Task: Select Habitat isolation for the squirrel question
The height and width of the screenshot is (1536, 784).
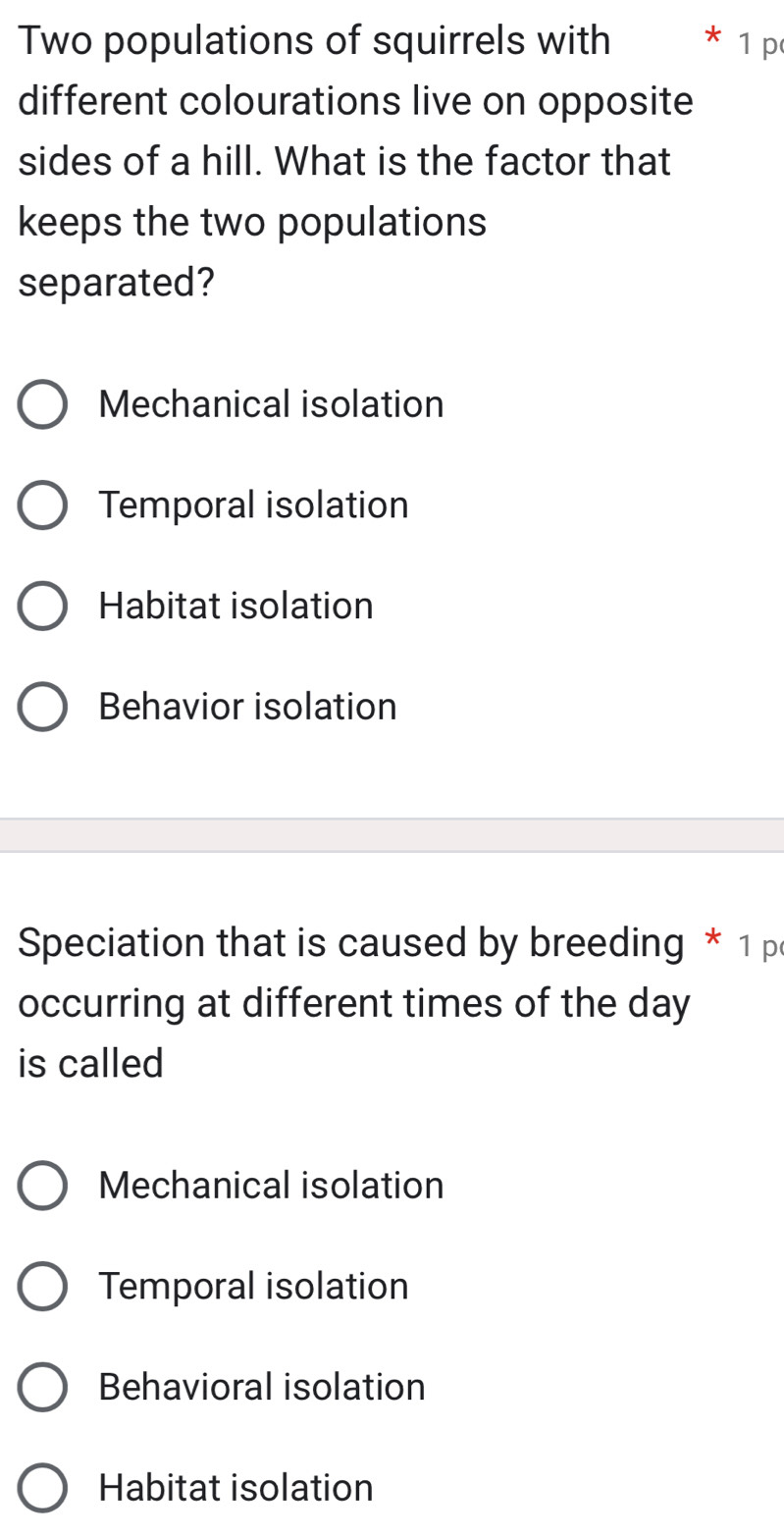Action: tap(43, 607)
